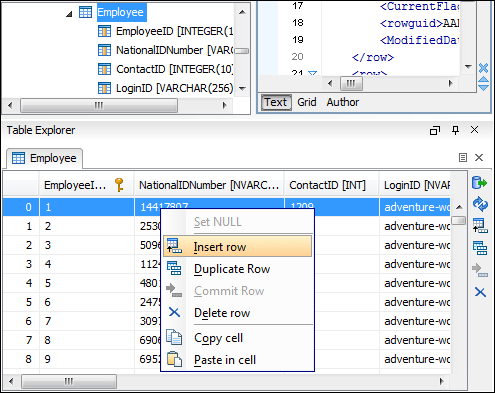The height and width of the screenshot is (393, 495).
Task: Select NationalIDNumber tree item
Action: coord(175,50)
